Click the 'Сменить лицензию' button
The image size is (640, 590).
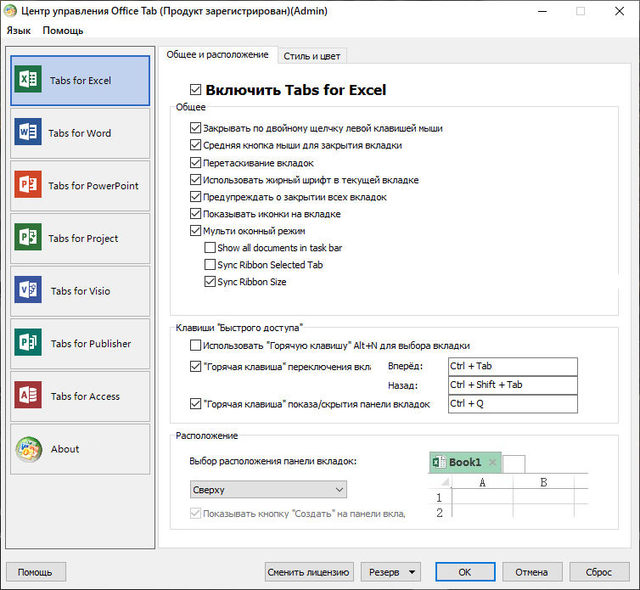(309, 572)
